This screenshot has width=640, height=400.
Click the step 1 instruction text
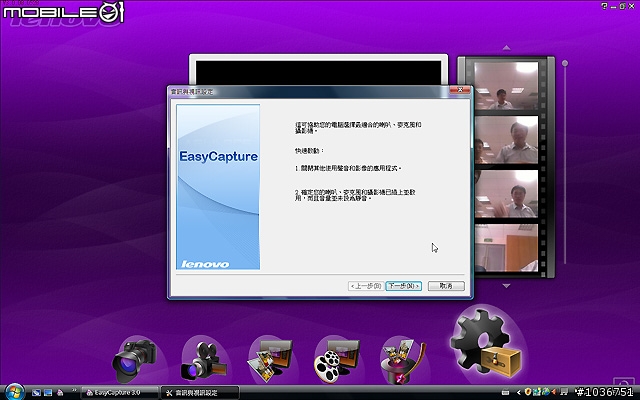(x=348, y=168)
